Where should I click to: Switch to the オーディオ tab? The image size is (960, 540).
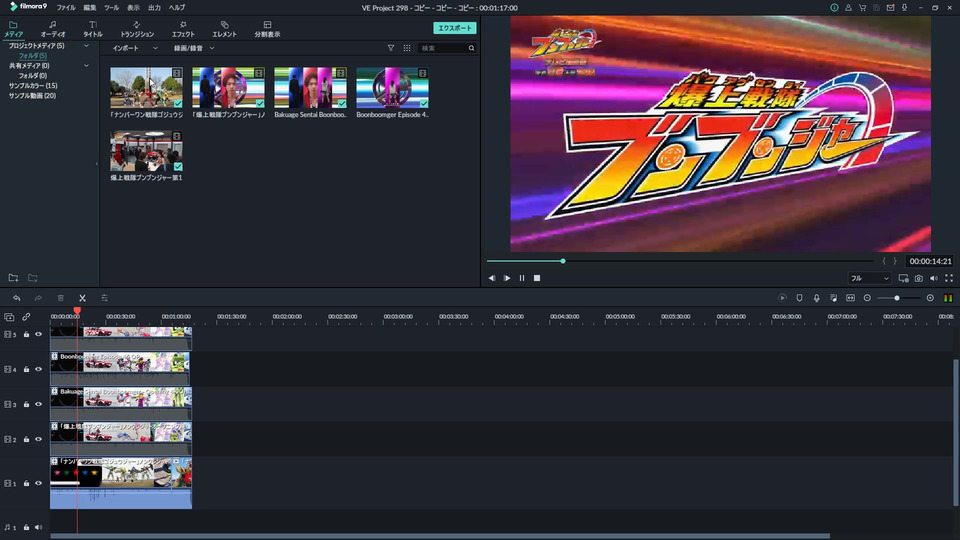pyautogui.click(x=53, y=29)
